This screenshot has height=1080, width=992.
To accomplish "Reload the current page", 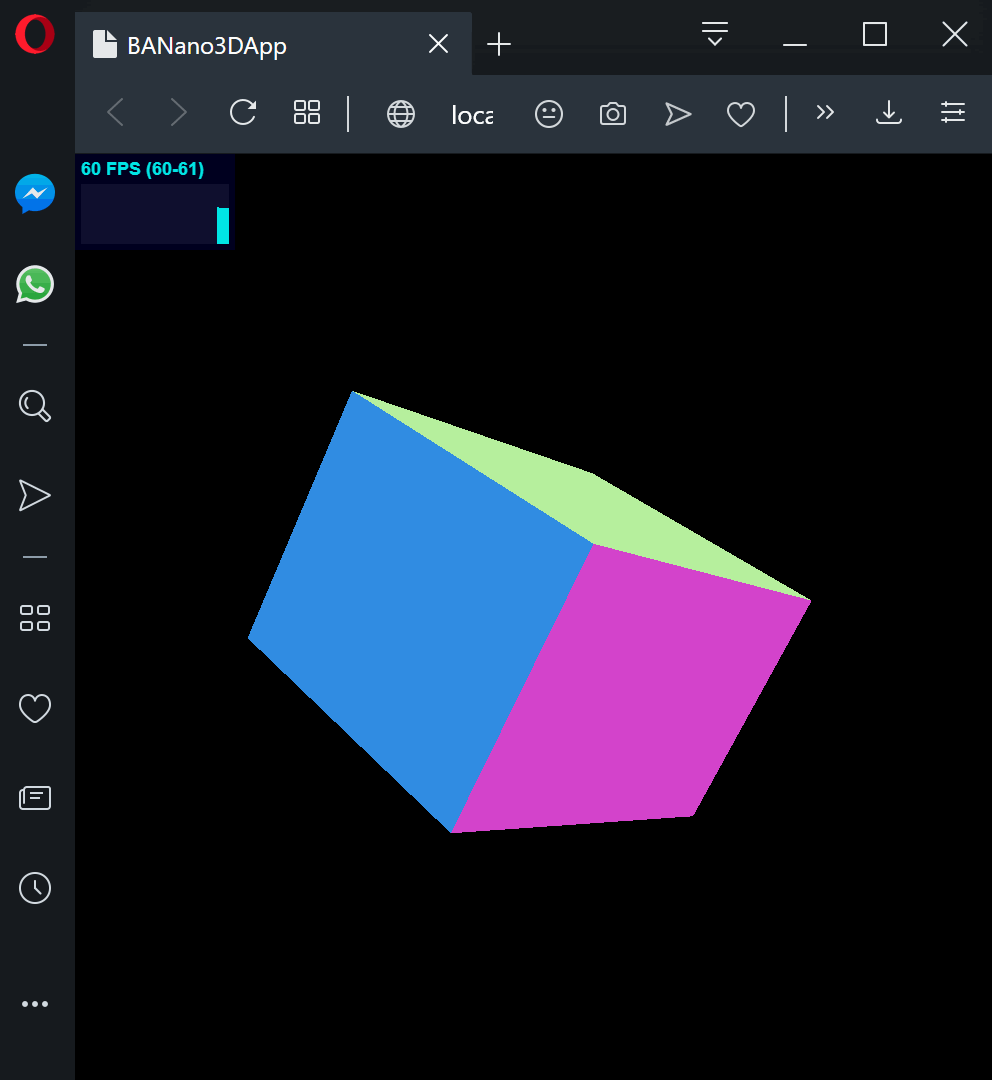I will (x=243, y=114).
